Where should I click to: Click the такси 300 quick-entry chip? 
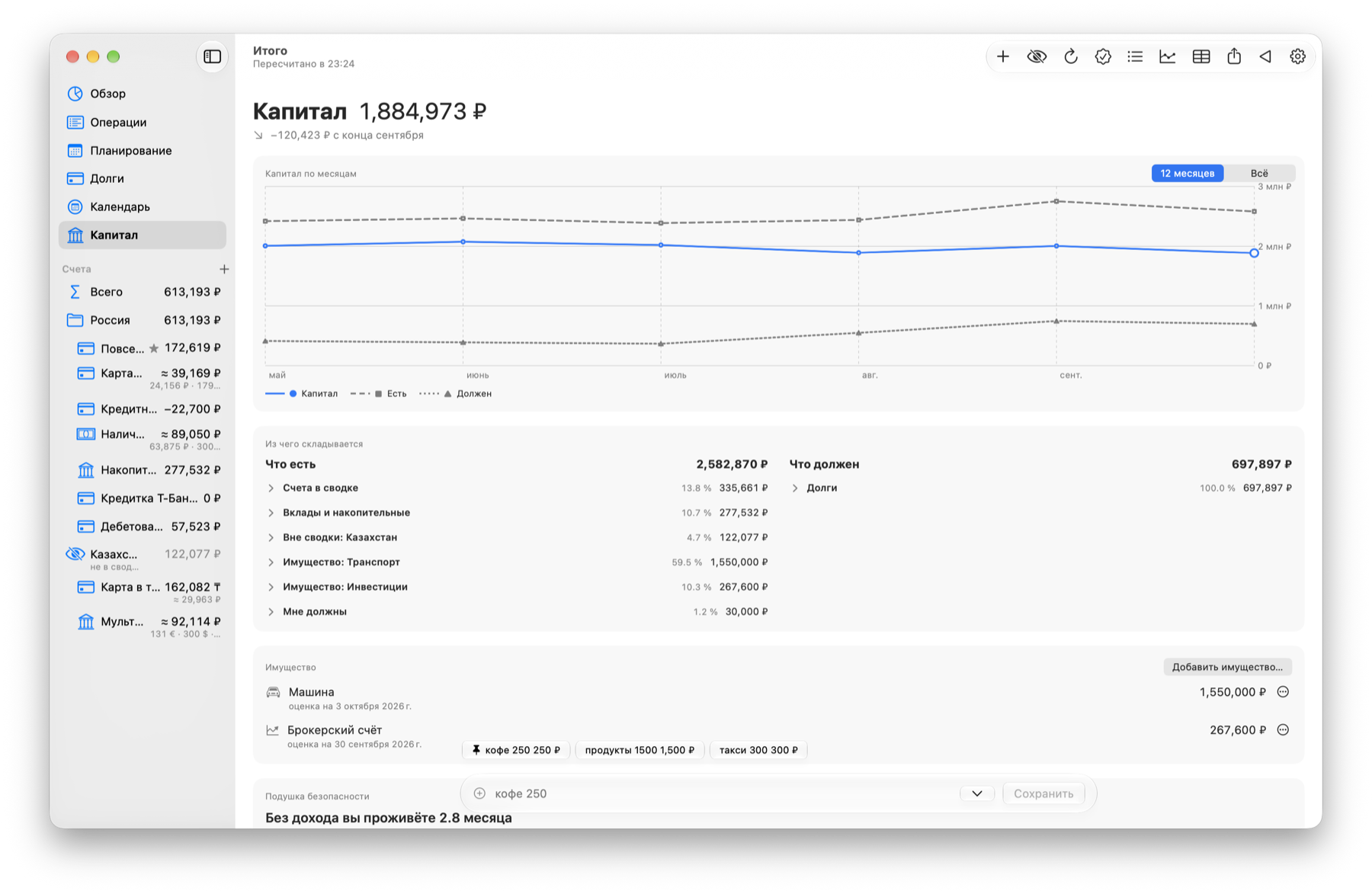pyautogui.click(x=758, y=750)
